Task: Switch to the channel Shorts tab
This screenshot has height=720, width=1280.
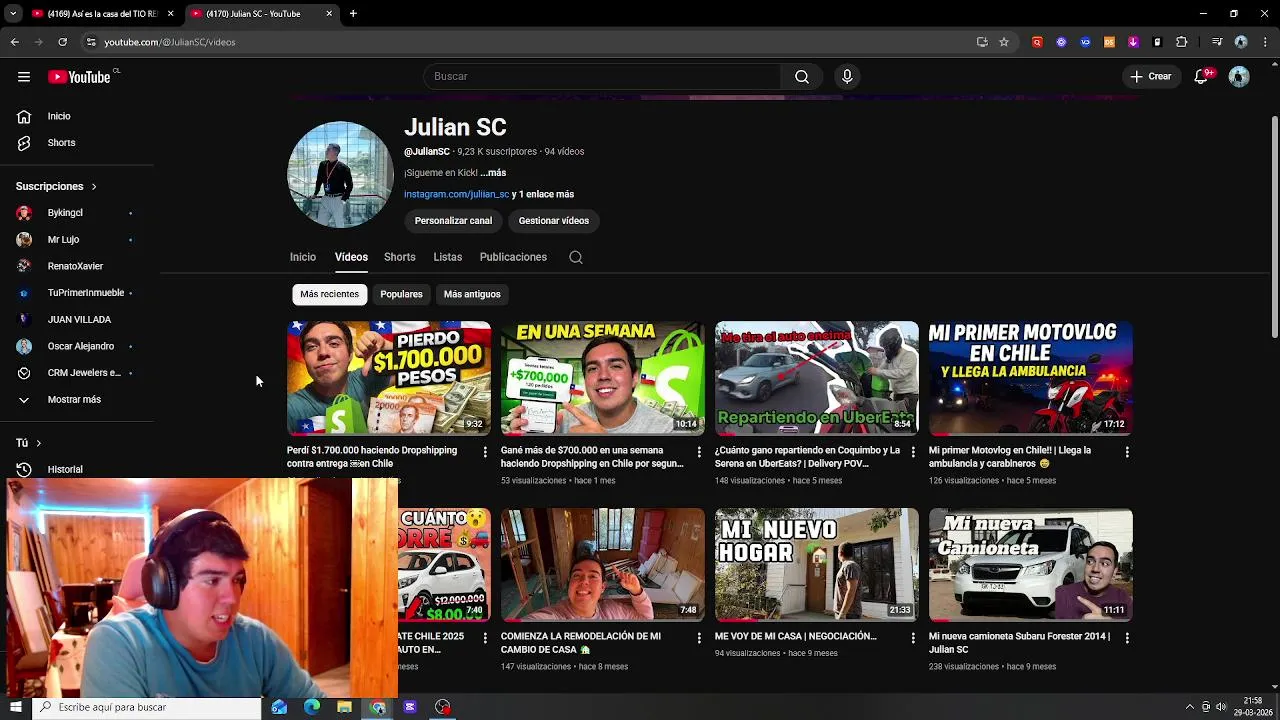Action: 399,257
